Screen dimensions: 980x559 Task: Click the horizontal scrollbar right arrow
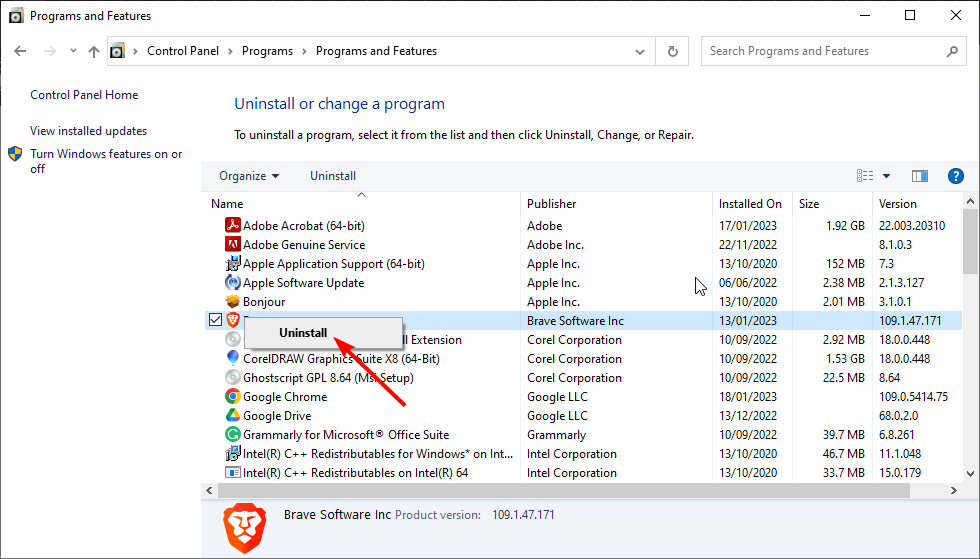[x=954, y=491]
